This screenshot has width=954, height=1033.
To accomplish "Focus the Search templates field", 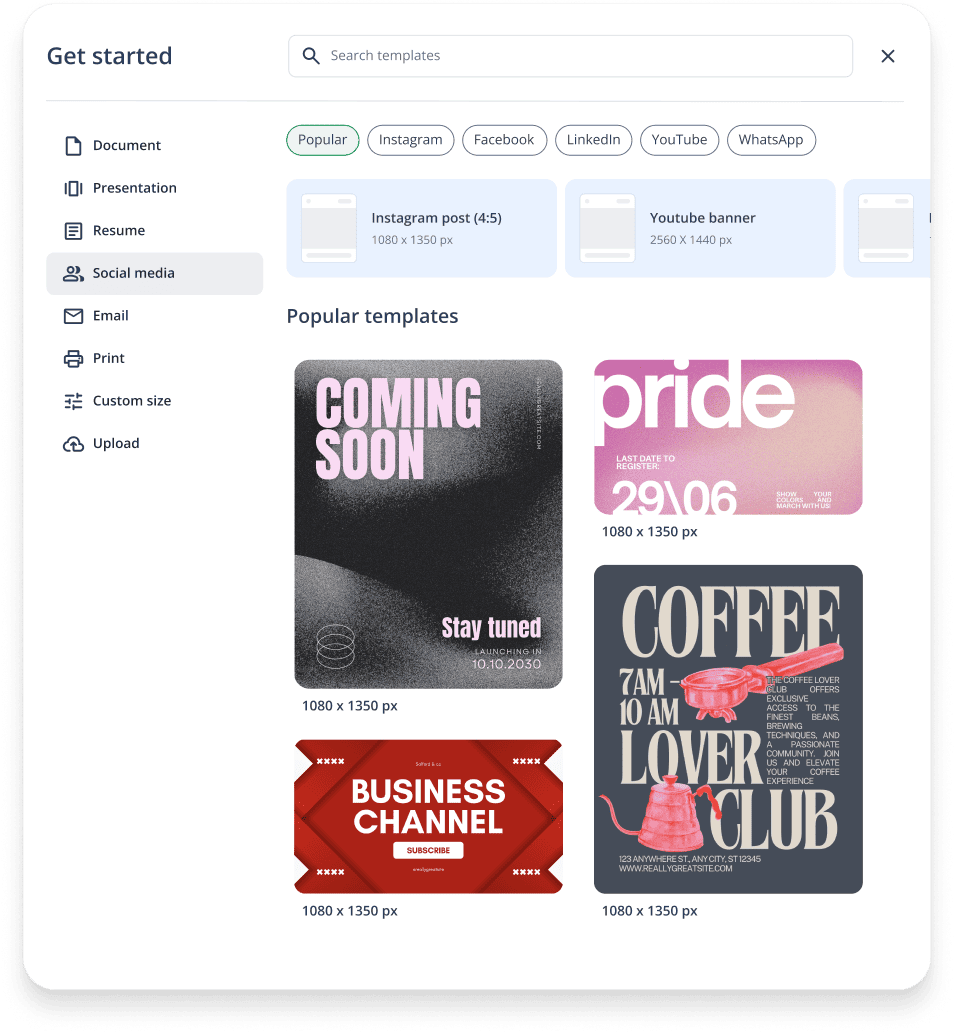I will [571, 56].
